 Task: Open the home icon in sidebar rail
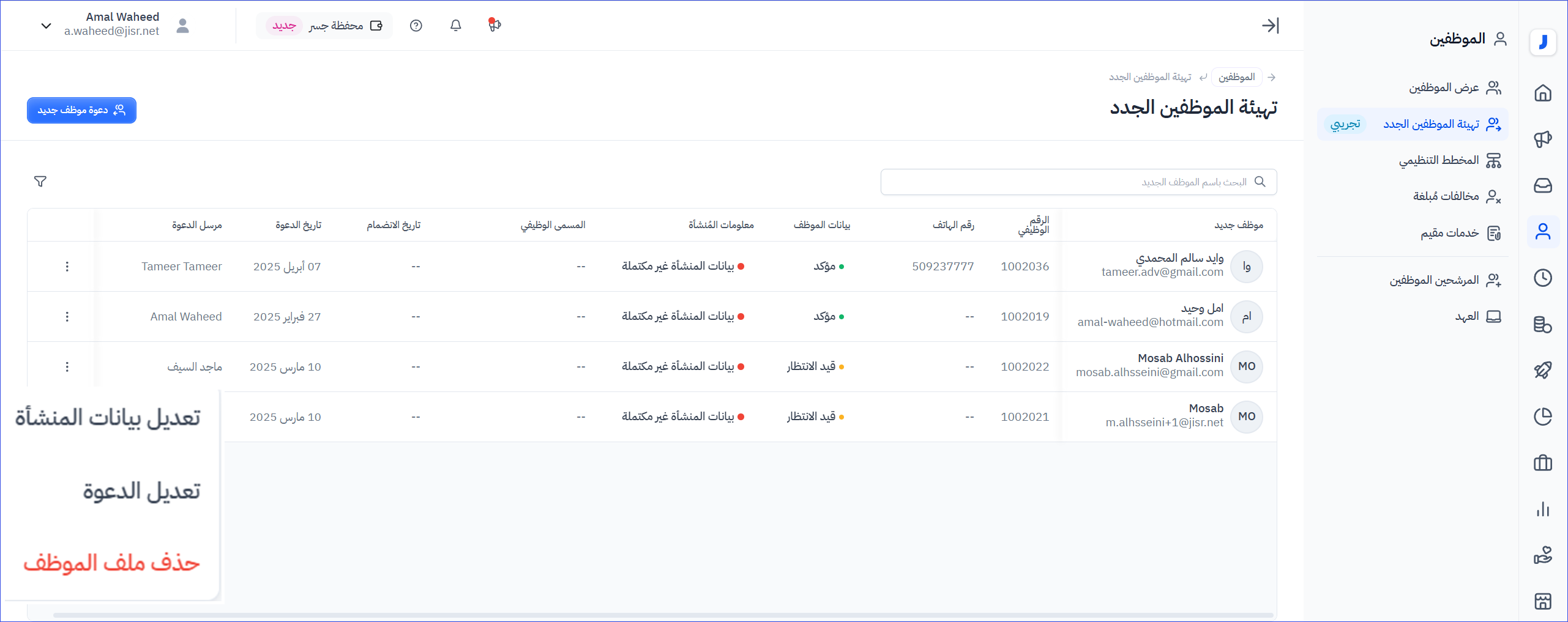pos(1542,93)
